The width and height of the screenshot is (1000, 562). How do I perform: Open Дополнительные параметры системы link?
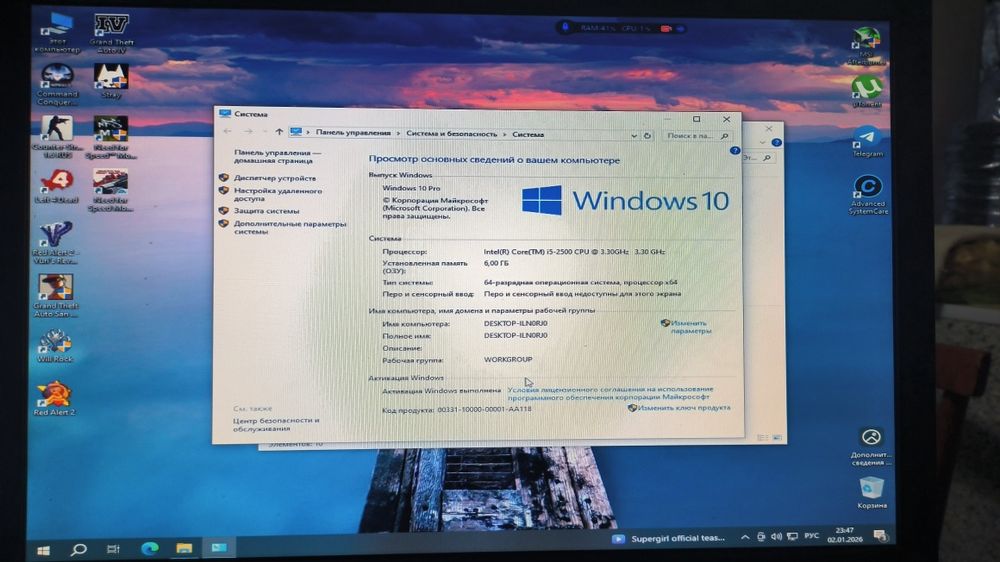[290, 228]
